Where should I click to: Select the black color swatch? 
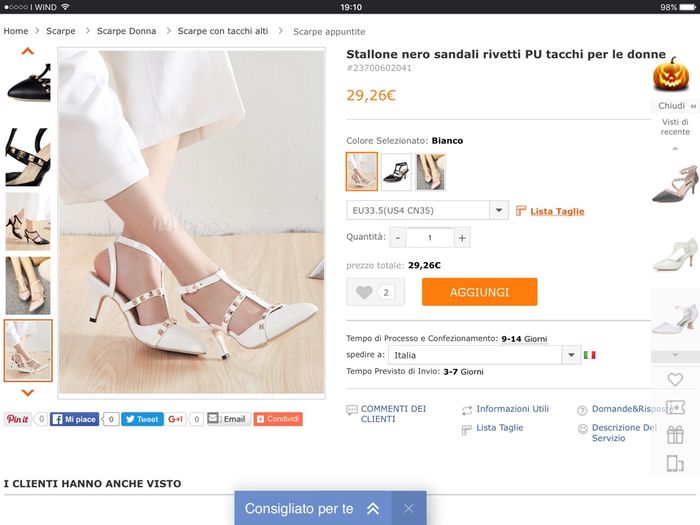click(396, 171)
